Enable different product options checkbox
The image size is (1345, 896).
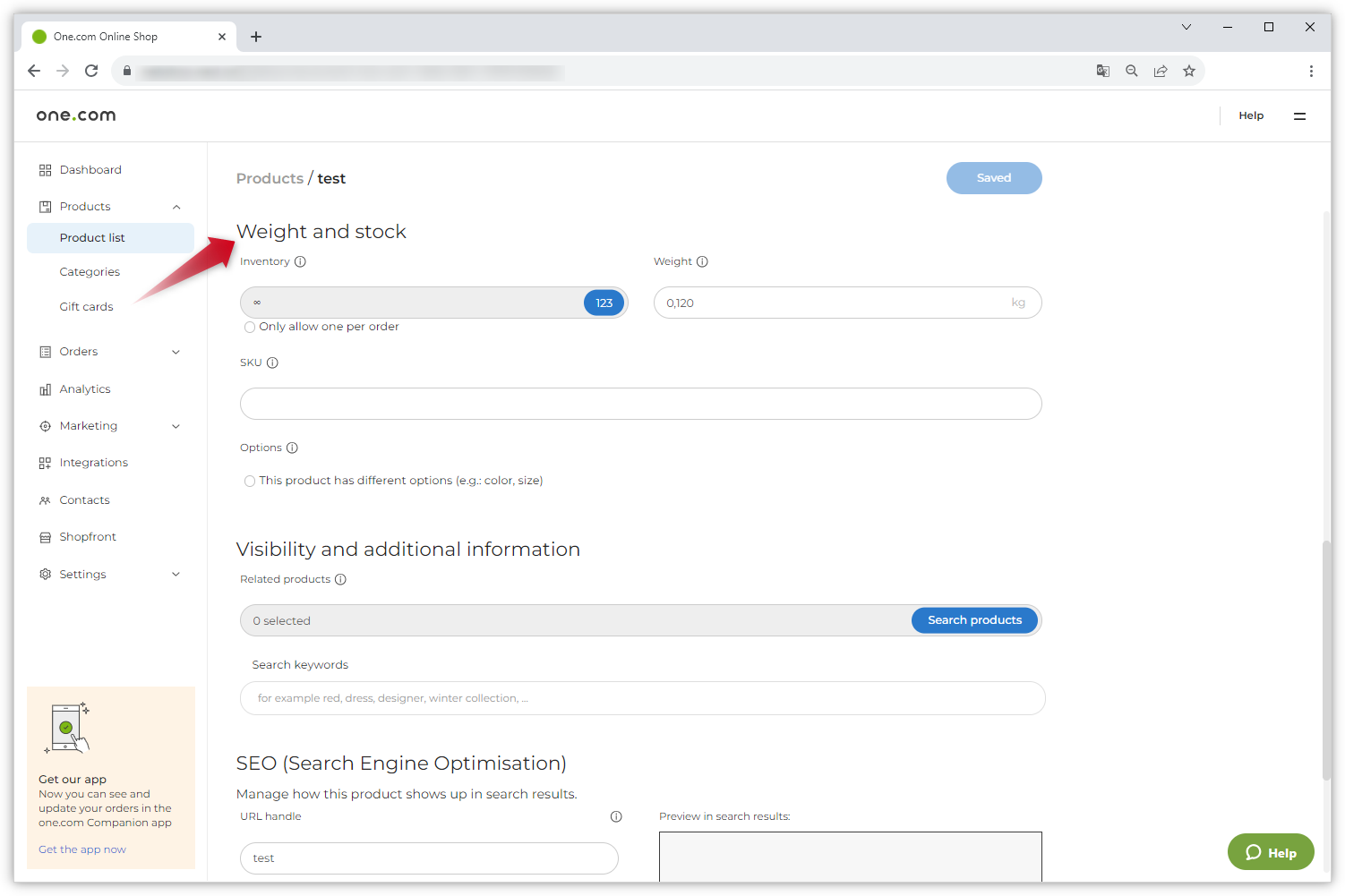tap(250, 482)
